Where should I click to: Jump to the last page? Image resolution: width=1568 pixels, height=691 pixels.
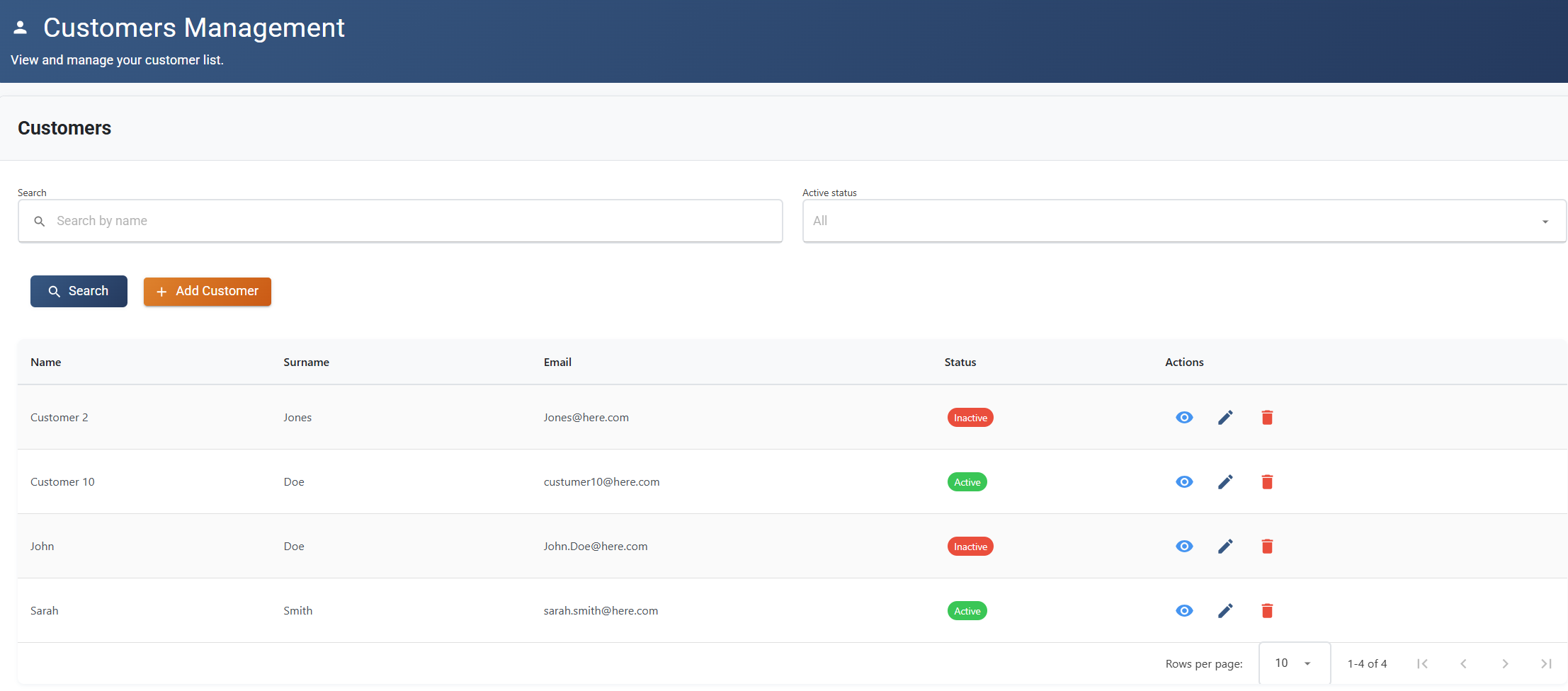pos(1546,663)
